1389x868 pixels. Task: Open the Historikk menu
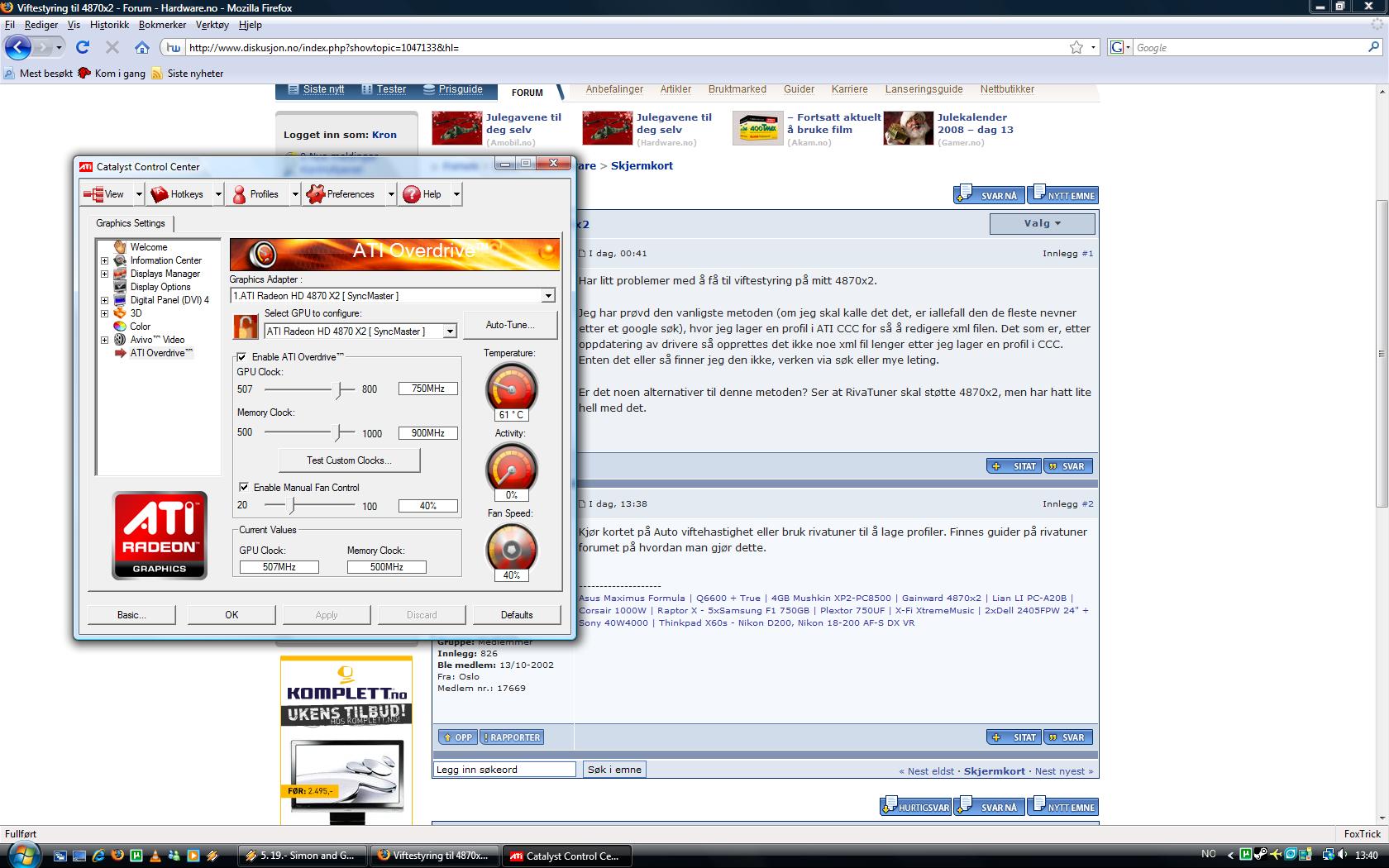(x=109, y=25)
